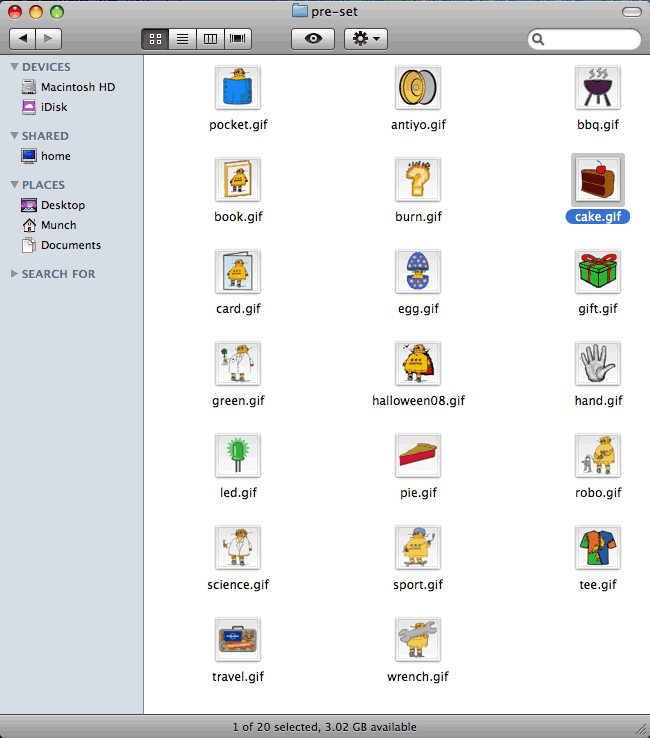Open Desktop in the sidebar
This screenshot has width=650, height=738.
click(53, 205)
